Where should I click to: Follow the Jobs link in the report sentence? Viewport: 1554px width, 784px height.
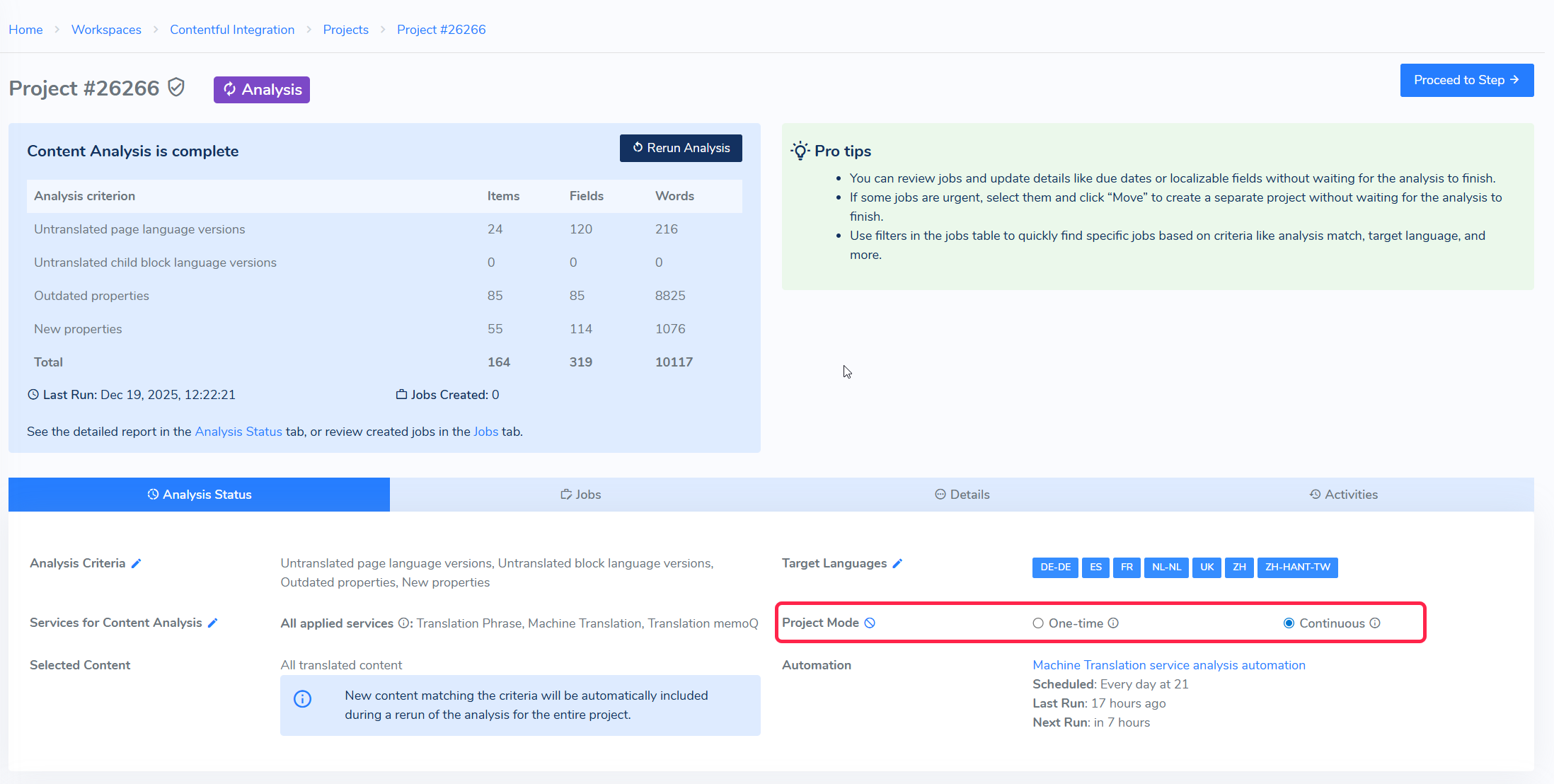[486, 432]
